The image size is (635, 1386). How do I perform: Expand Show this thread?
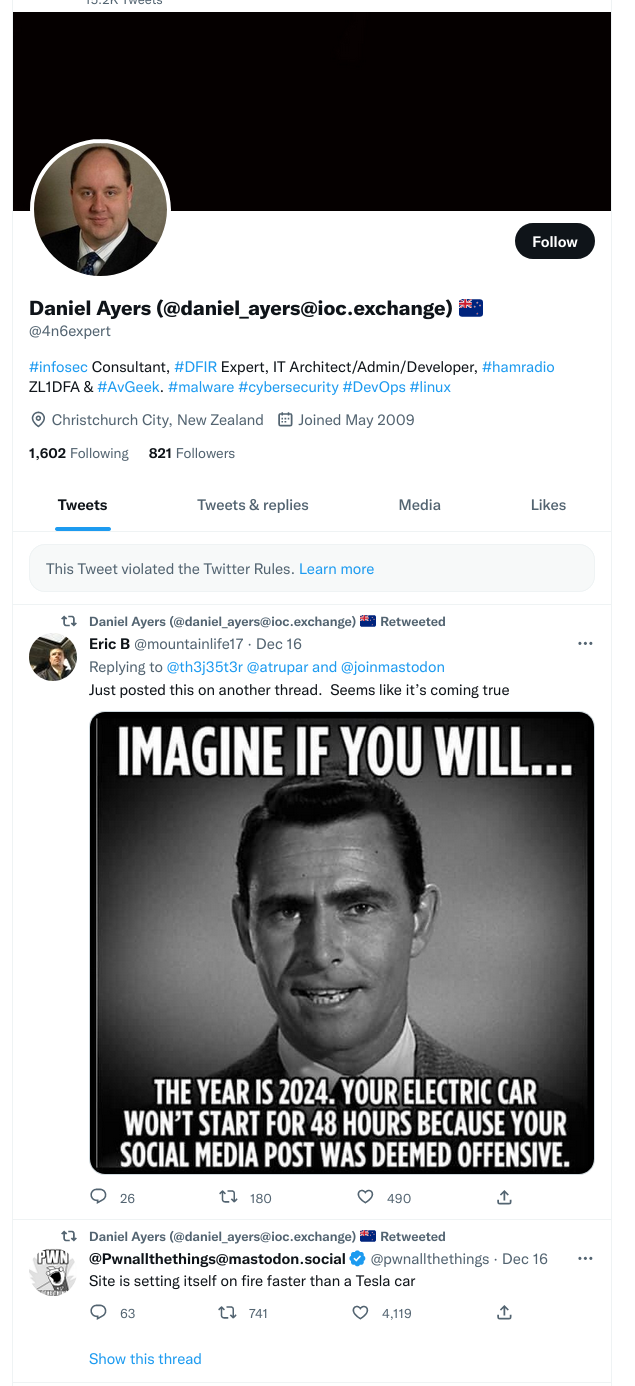click(x=145, y=1358)
